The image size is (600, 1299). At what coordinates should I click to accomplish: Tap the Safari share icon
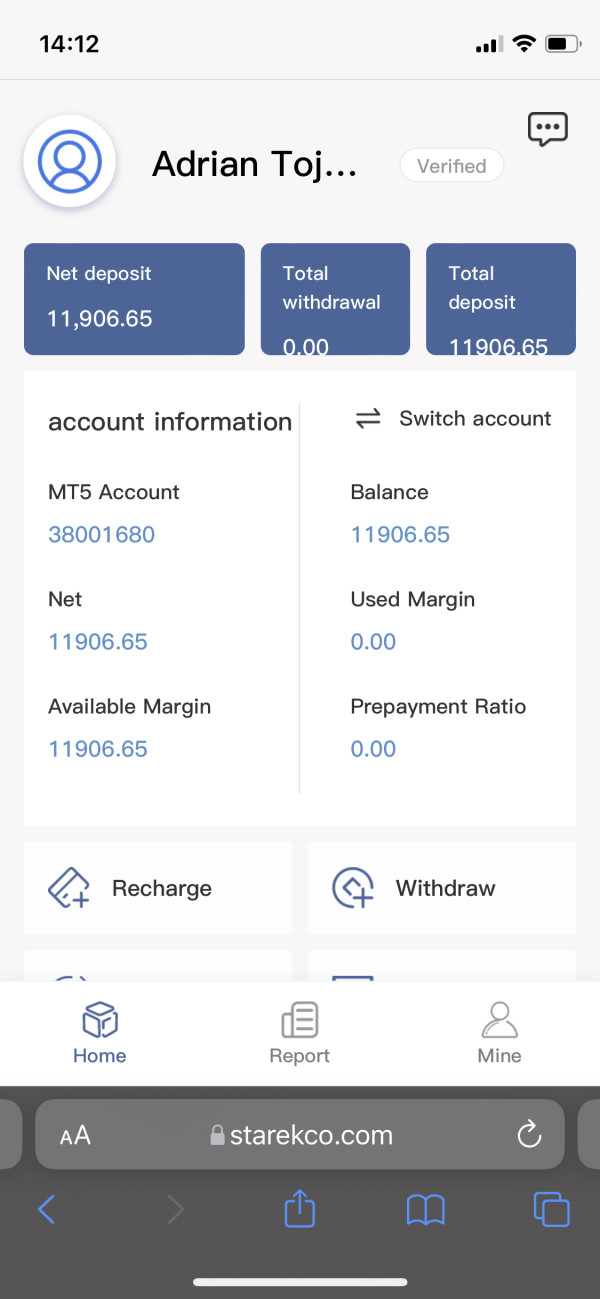pos(300,1210)
